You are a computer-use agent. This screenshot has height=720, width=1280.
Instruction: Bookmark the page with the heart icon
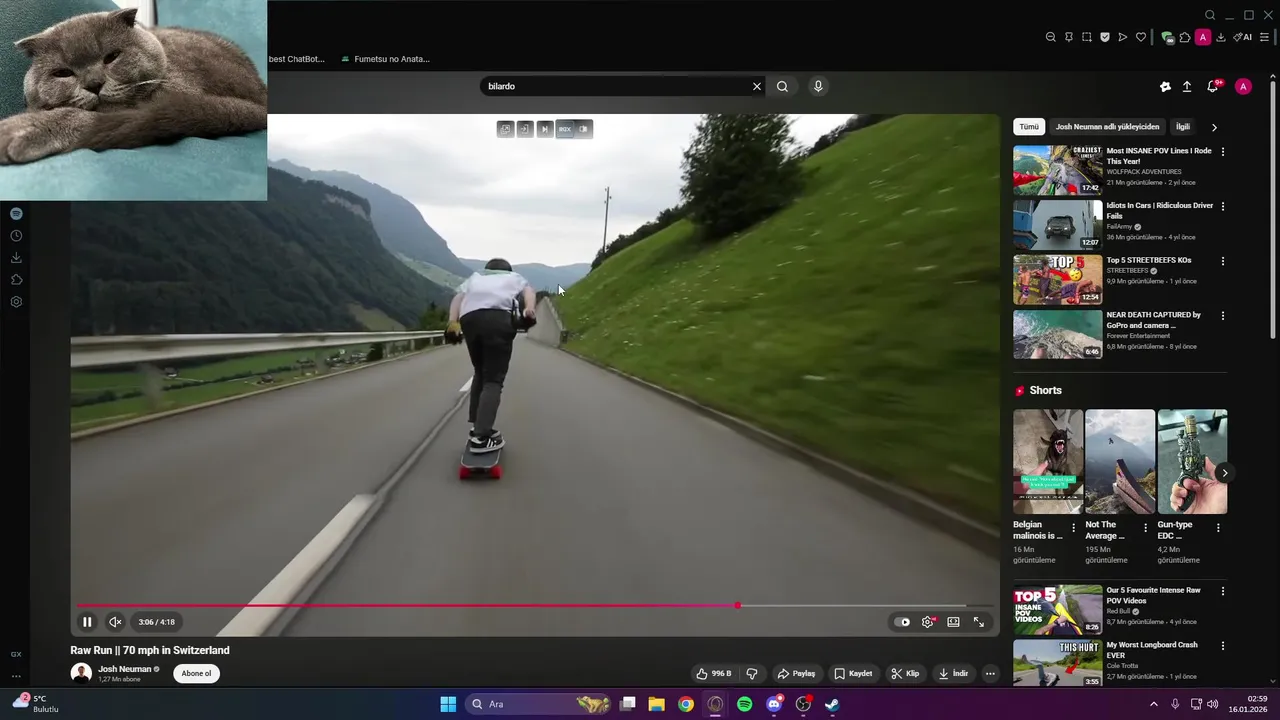pyautogui.click(x=1141, y=37)
